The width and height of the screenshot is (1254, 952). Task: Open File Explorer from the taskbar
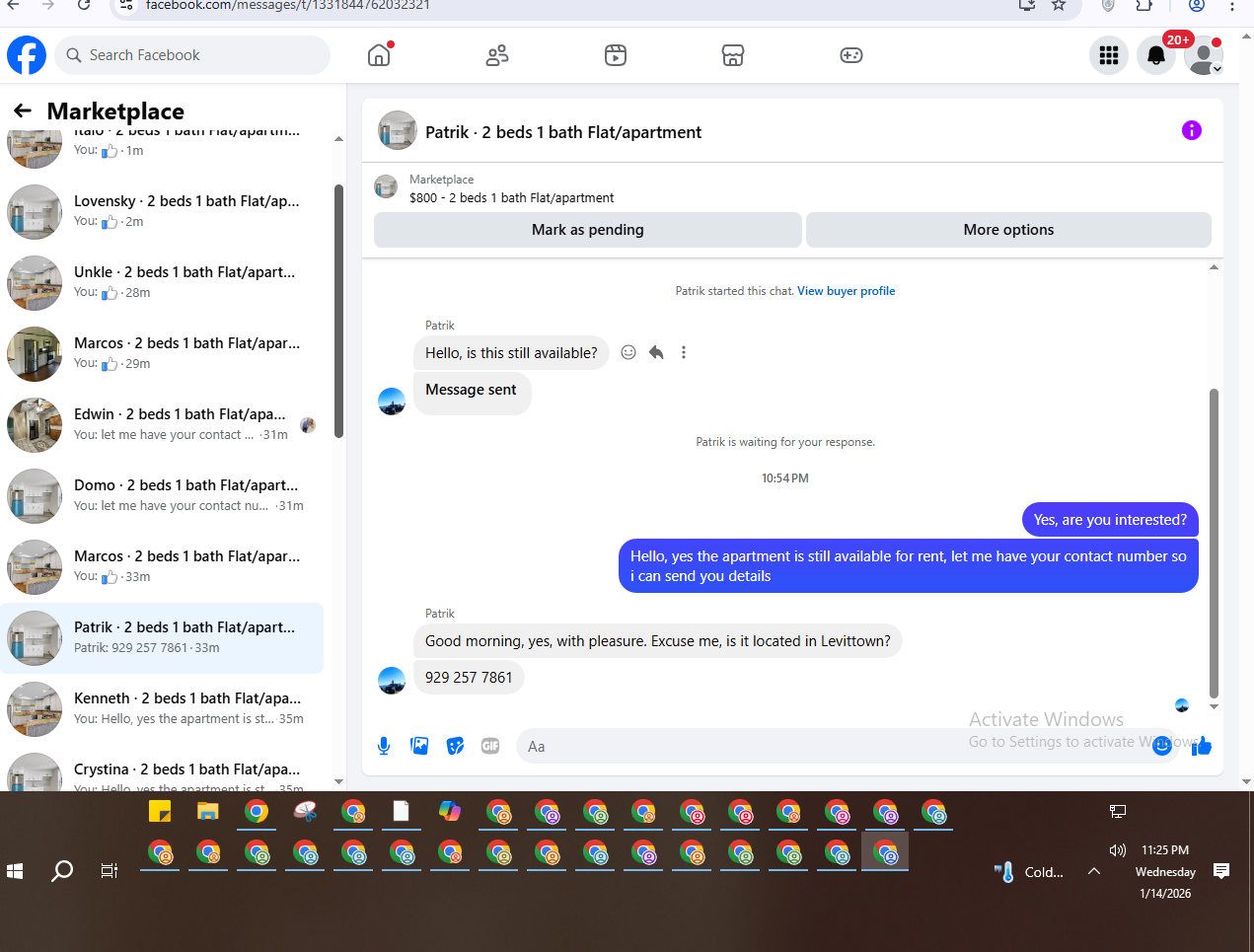pos(207,811)
